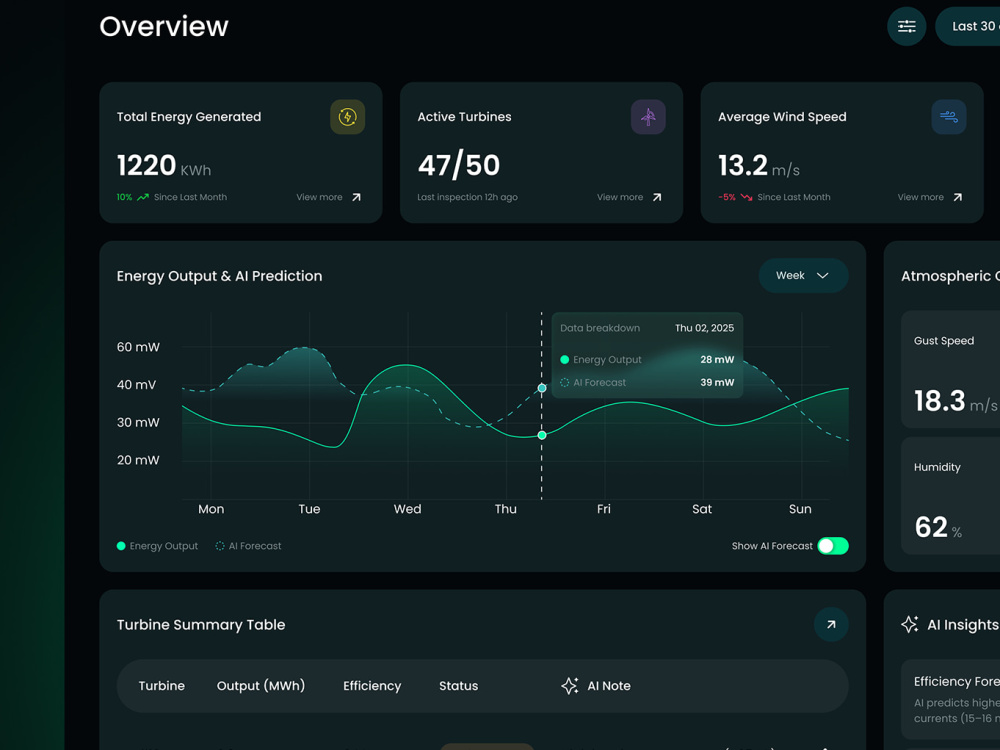View more for Active Turbines
1000x750 pixels.
pyautogui.click(x=620, y=197)
